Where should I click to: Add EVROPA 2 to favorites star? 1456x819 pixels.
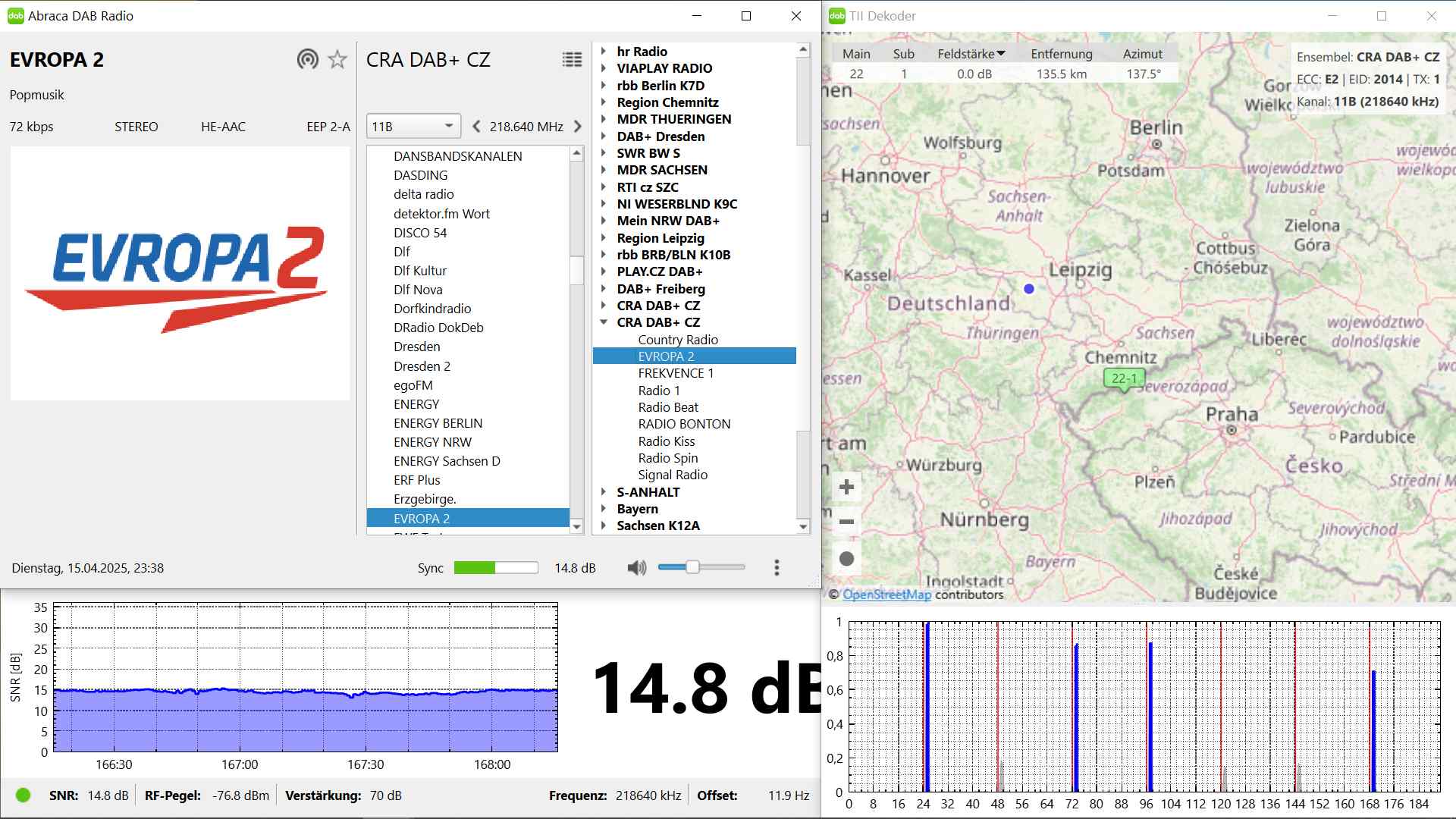[x=337, y=59]
